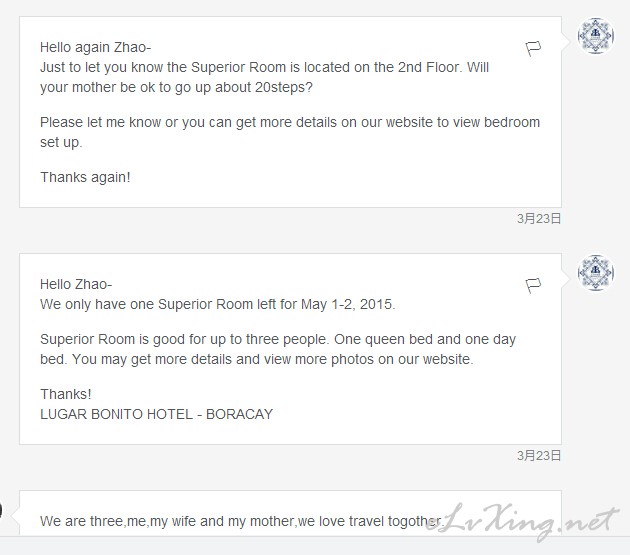This screenshot has width=630, height=555.
Task: Click the 'Hello again Zhao-' greeting line
Action: (x=95, y=47)
